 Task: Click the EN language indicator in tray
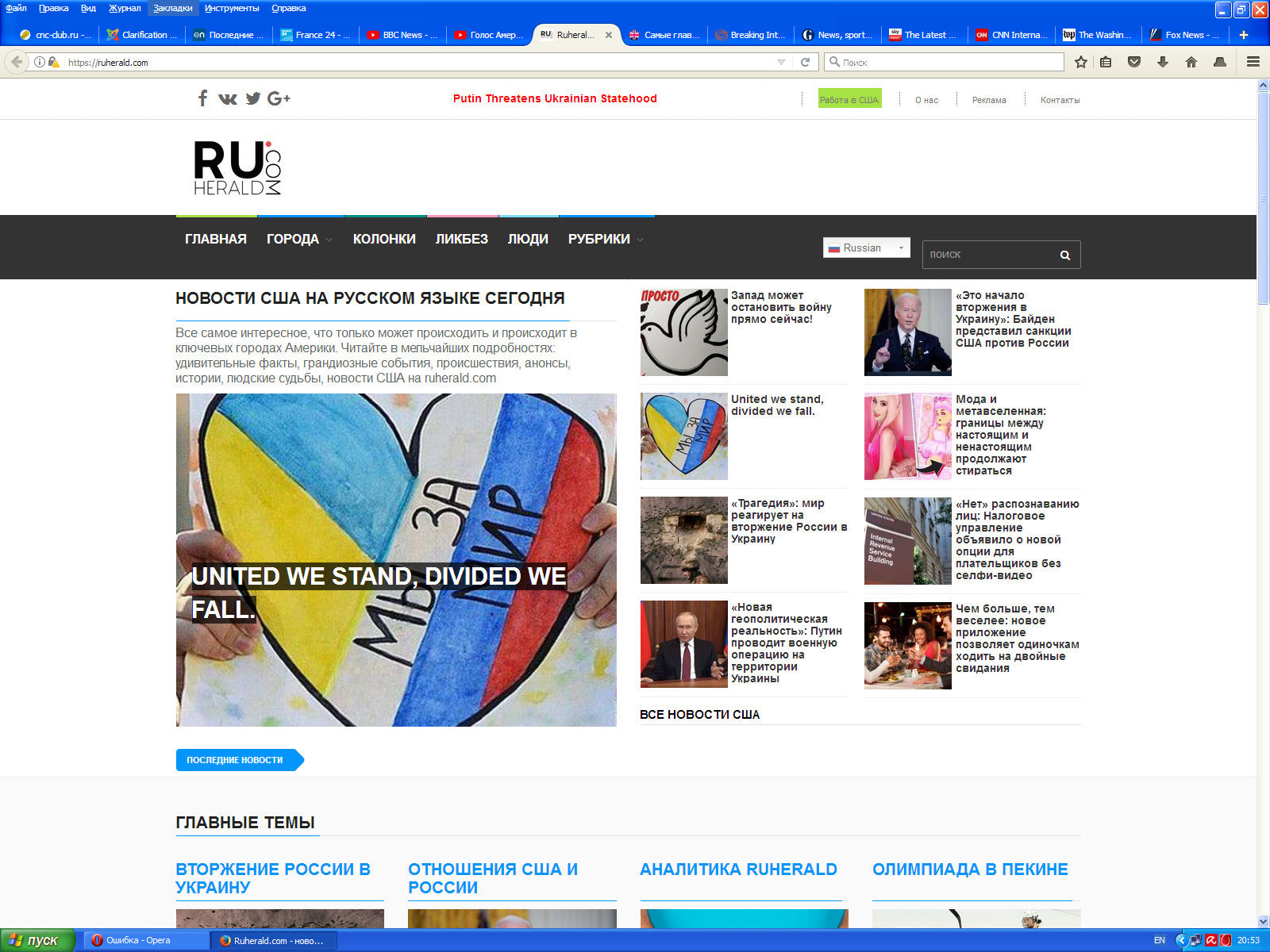(x=1160, y=940)
